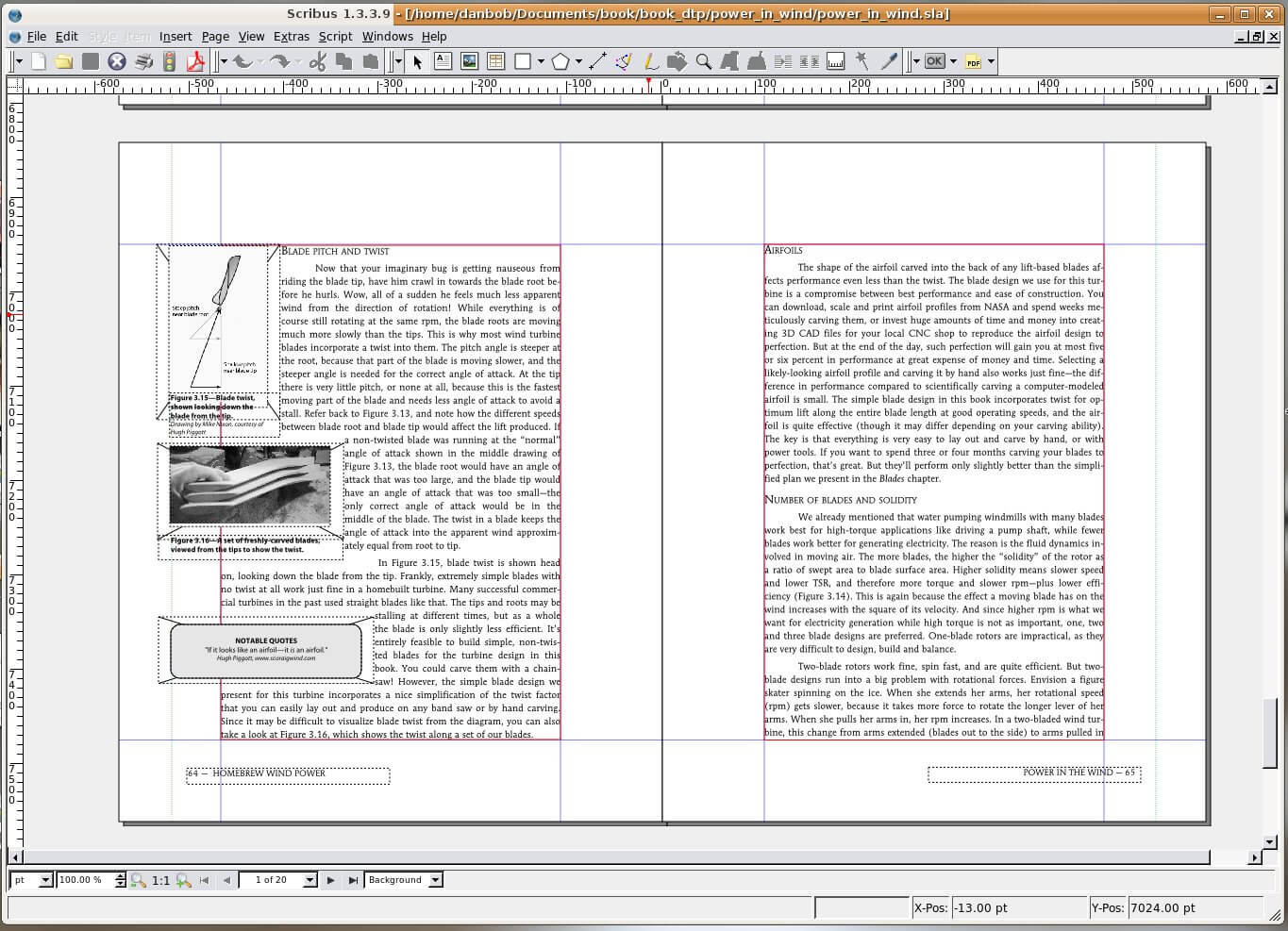Click the zoom in magnifier button
This screenshot has width=1288, height=931.
(x=184, y=880)
